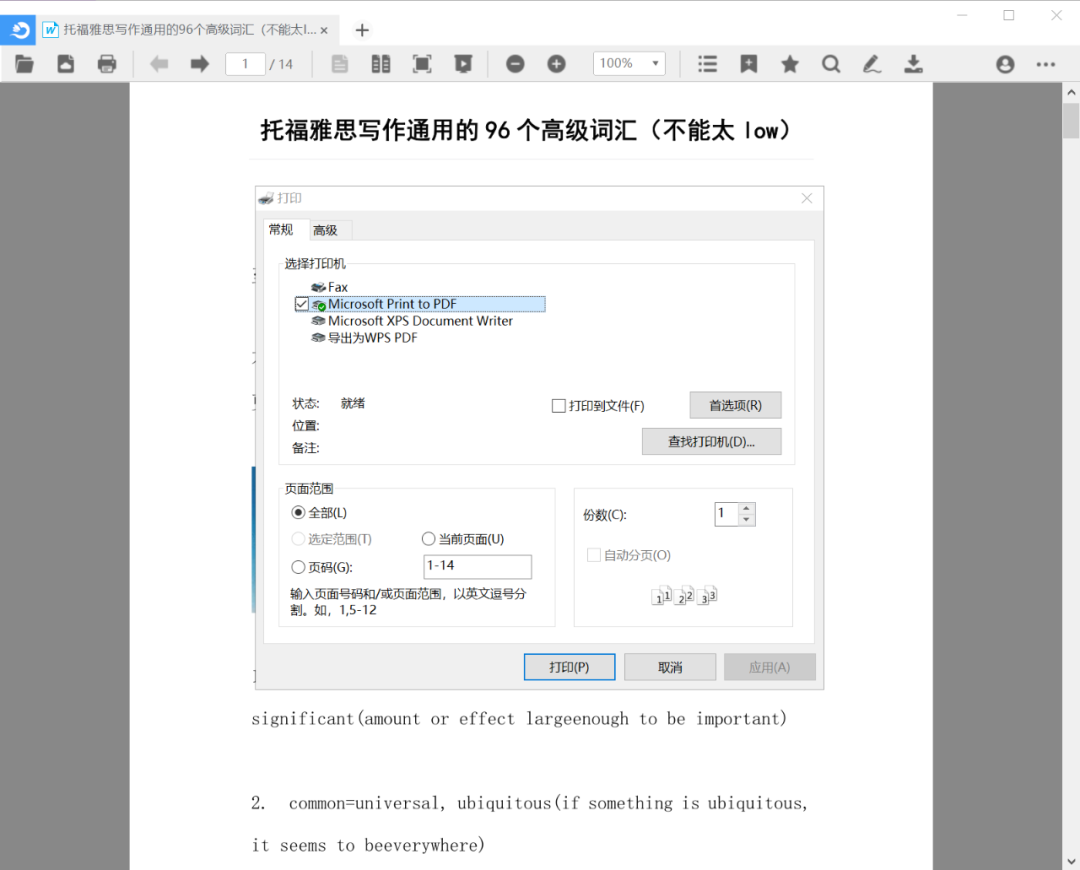Click the scrollbar up arrow
This screenshot has height=870, width=1080.
click(1071, 92)
